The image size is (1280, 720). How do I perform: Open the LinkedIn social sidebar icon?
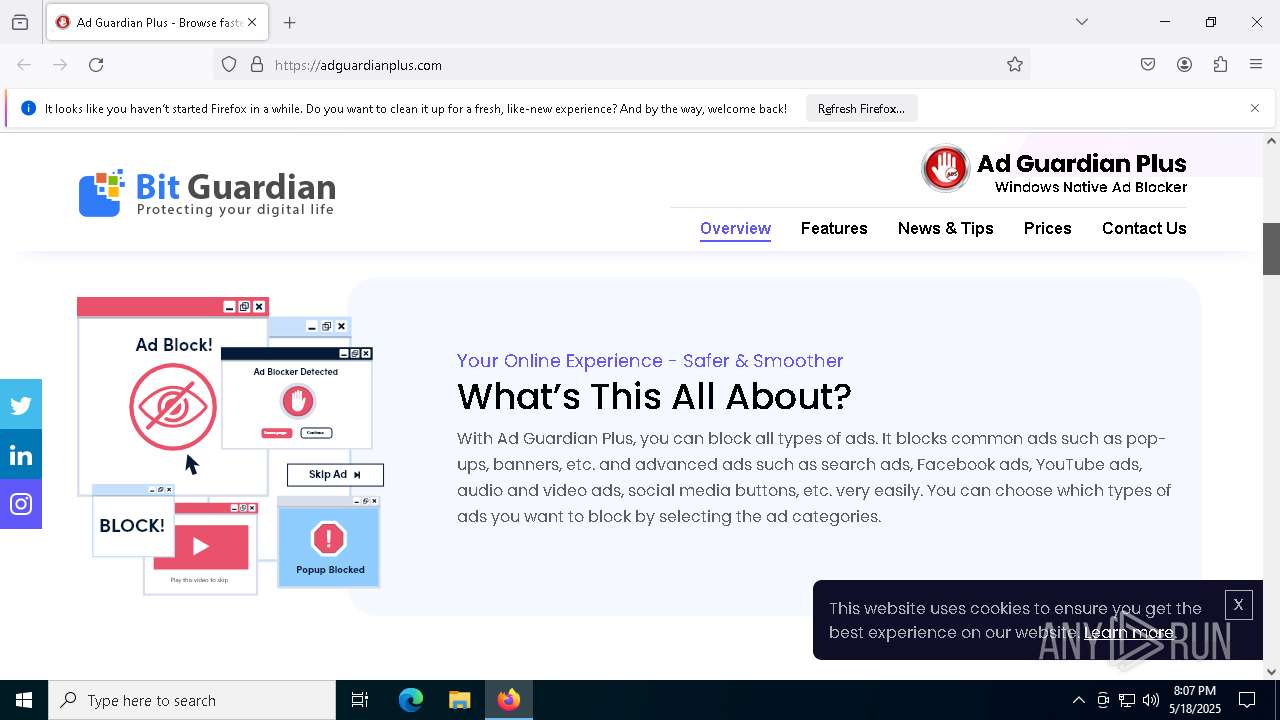point(21,455)
